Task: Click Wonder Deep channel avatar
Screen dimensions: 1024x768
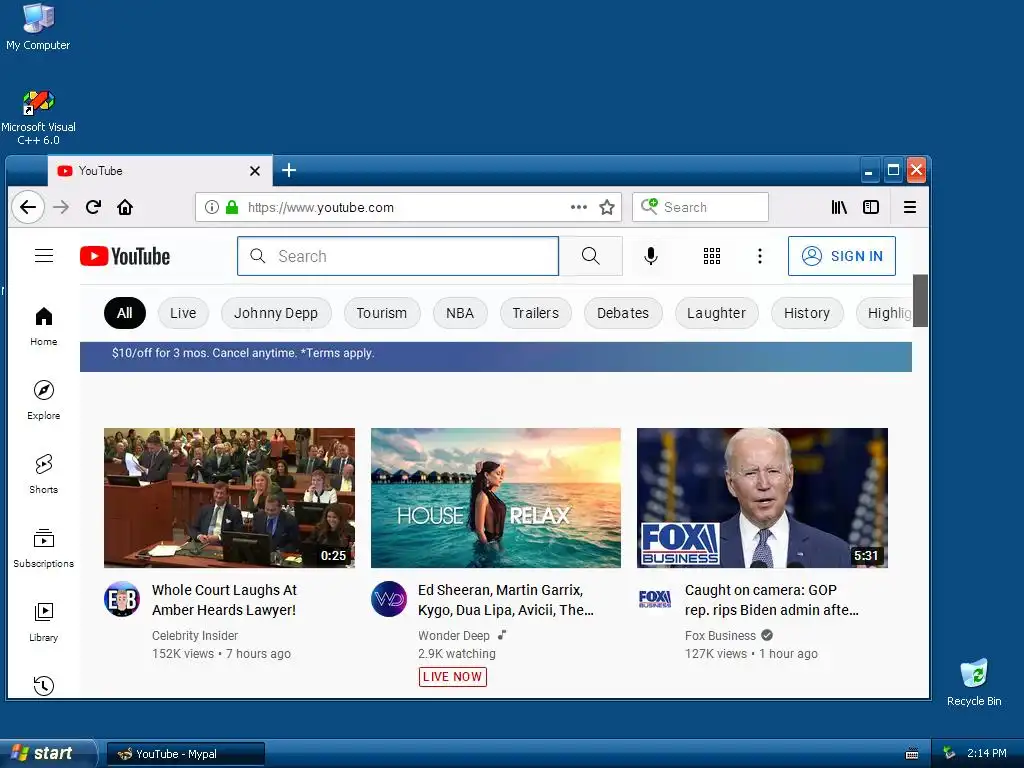Action: (389, 599)
